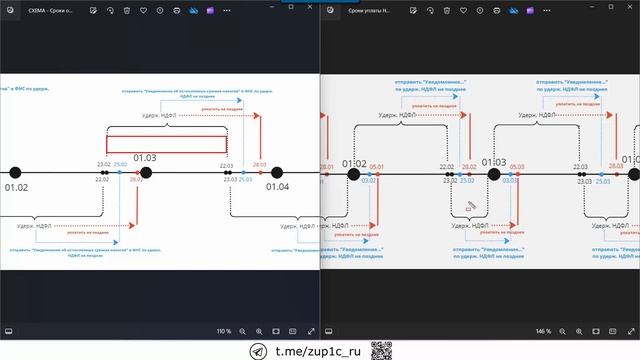Click the file title СХЕМА - Сроки о...
This screenshot has height=360, width=640.
[50, 11]
